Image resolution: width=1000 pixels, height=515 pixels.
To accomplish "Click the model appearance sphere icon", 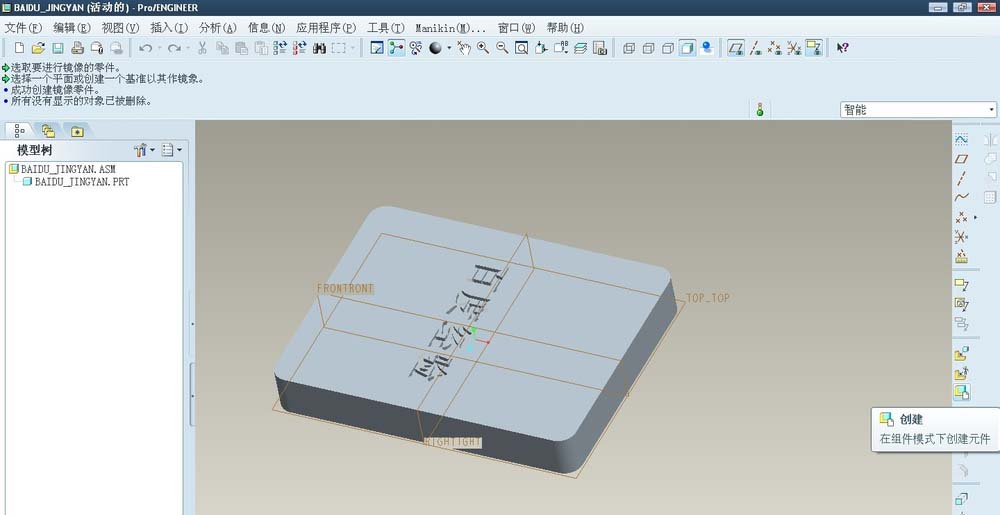I will [x=436, y=48].
